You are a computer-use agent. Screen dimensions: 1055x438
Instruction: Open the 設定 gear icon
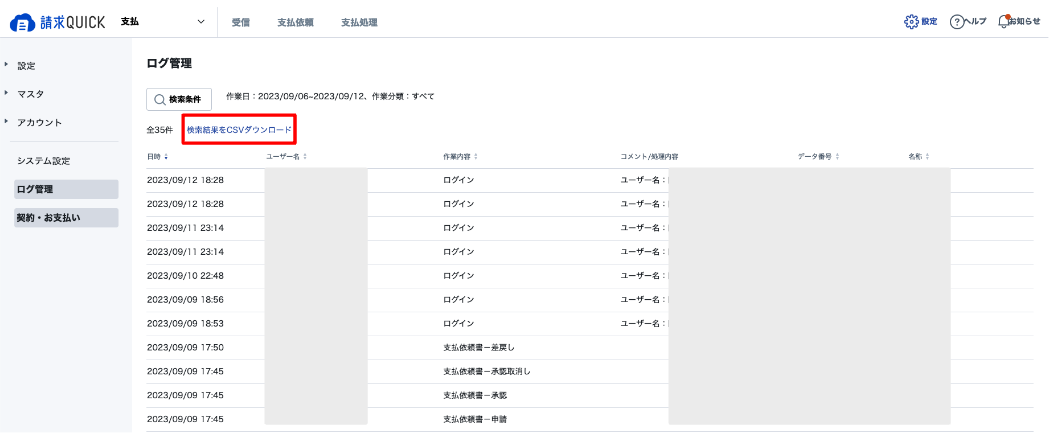pyautogui.click(x=911, y=22)
